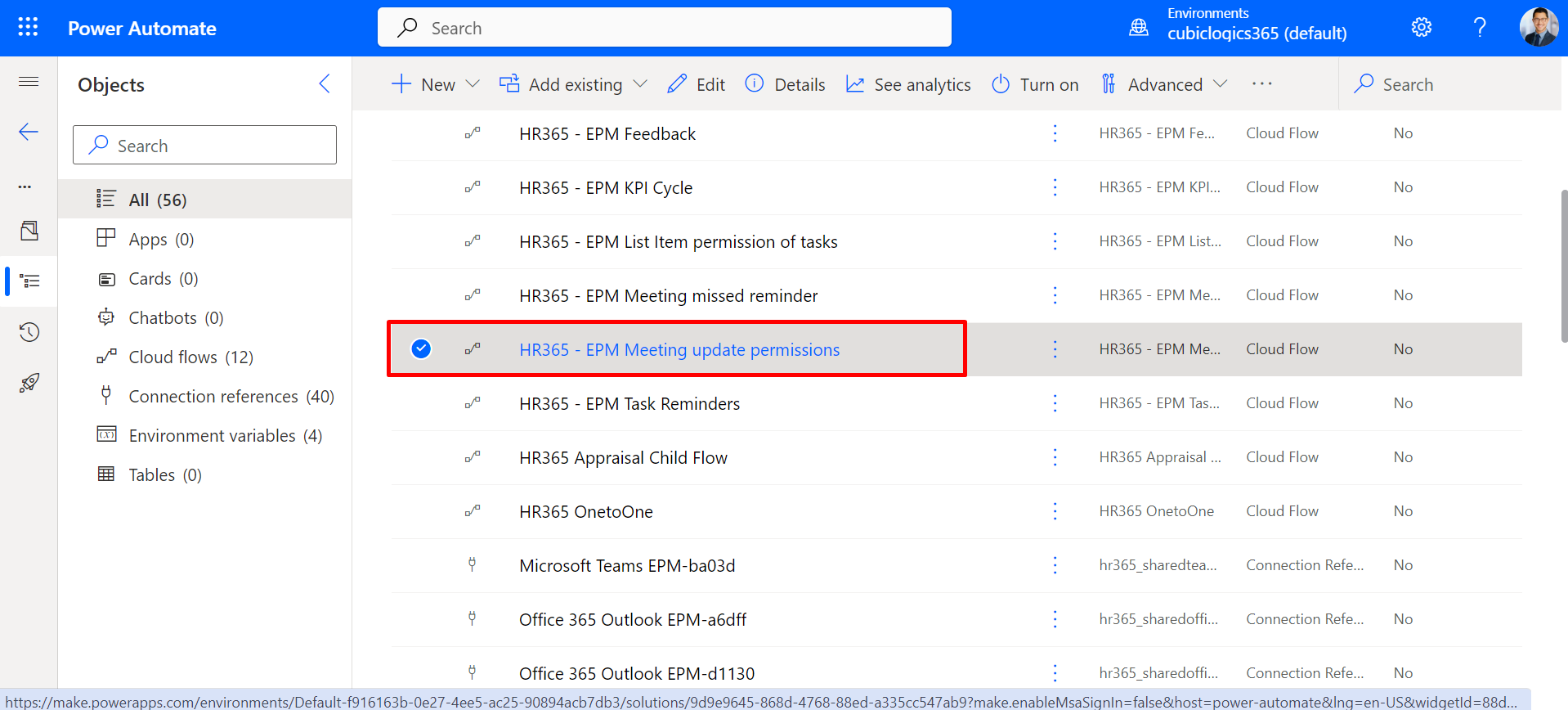
Task: Toggle the hamburger navigation menu
Action: point(29,81)
